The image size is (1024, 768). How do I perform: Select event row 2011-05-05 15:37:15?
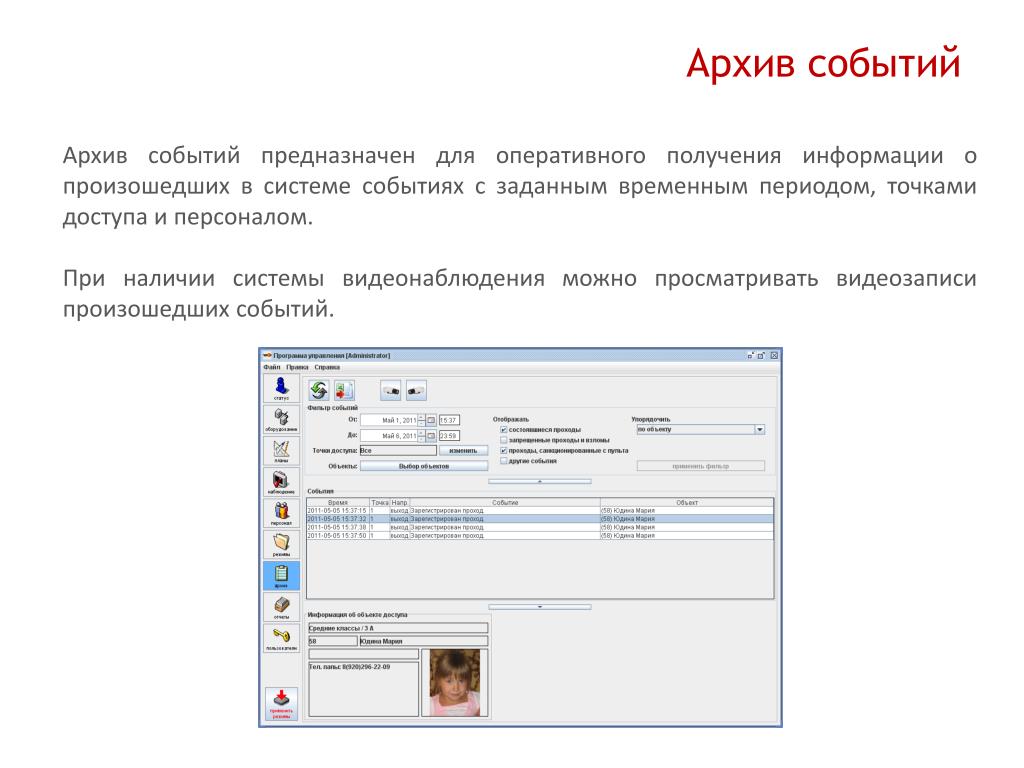point(540,511)
